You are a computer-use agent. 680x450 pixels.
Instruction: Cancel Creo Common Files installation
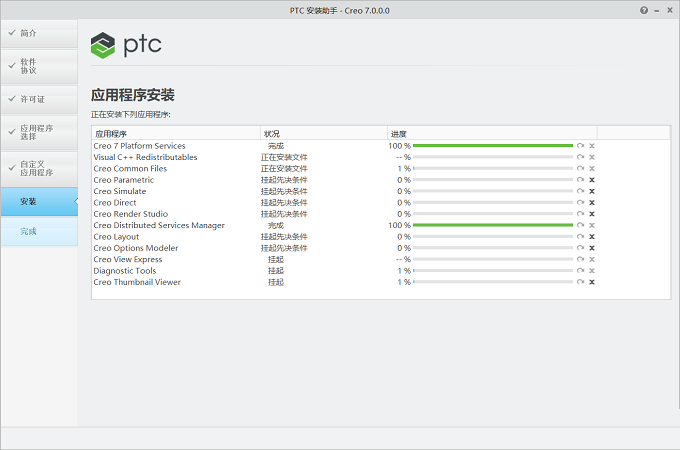[x=592, y=169]
